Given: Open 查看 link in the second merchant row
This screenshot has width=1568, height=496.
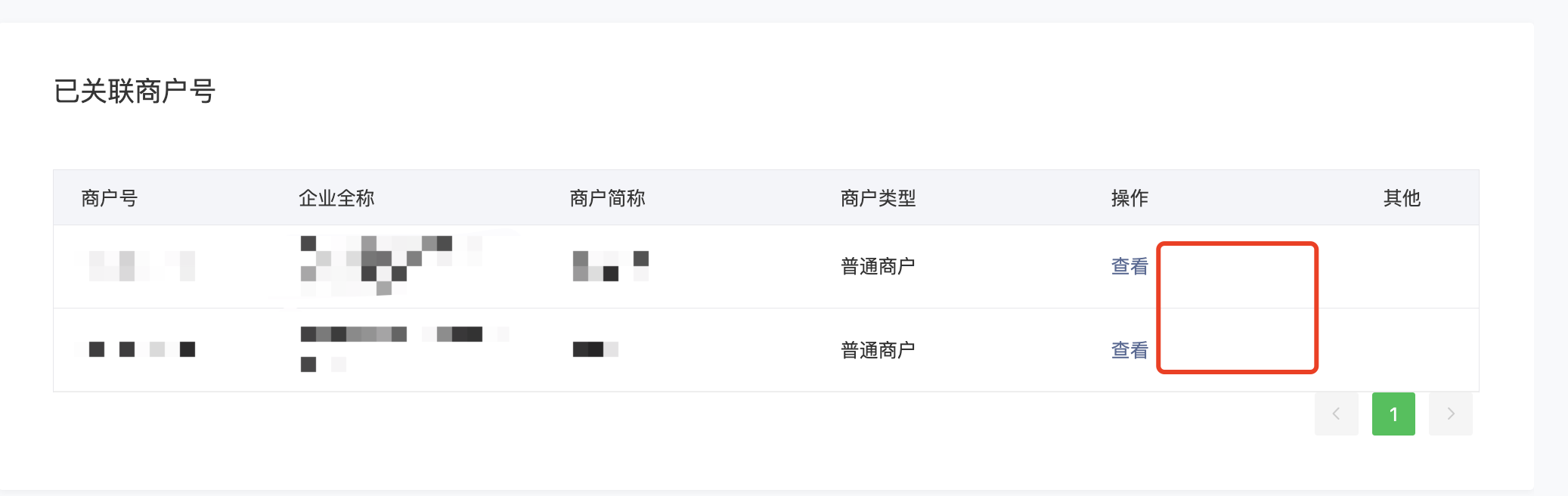Looking at the screenshot, I should click(1130, 350).
